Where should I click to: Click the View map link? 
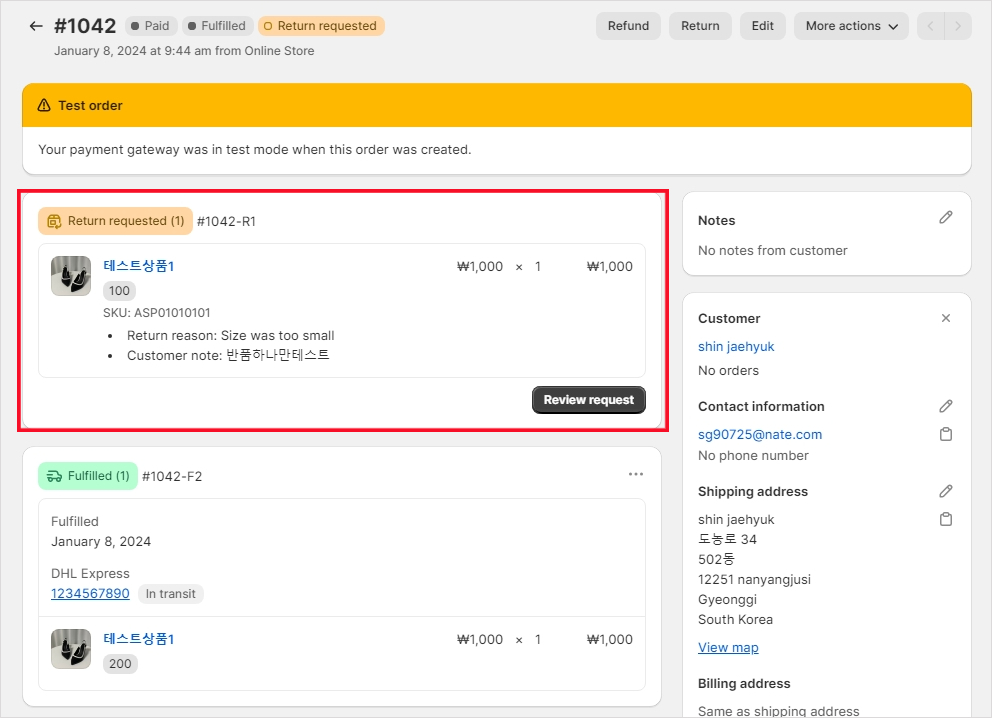[x=728, y=647]
